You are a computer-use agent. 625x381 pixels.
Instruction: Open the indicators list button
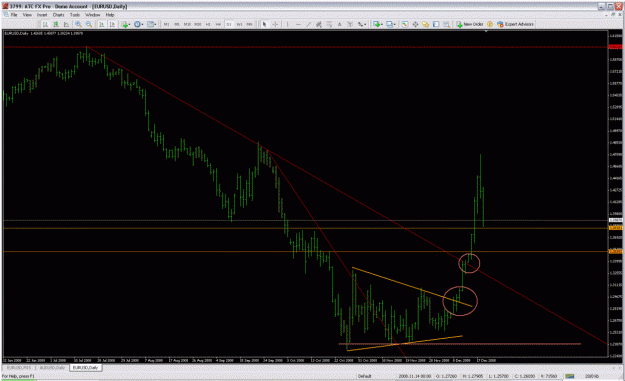(124, 24)
